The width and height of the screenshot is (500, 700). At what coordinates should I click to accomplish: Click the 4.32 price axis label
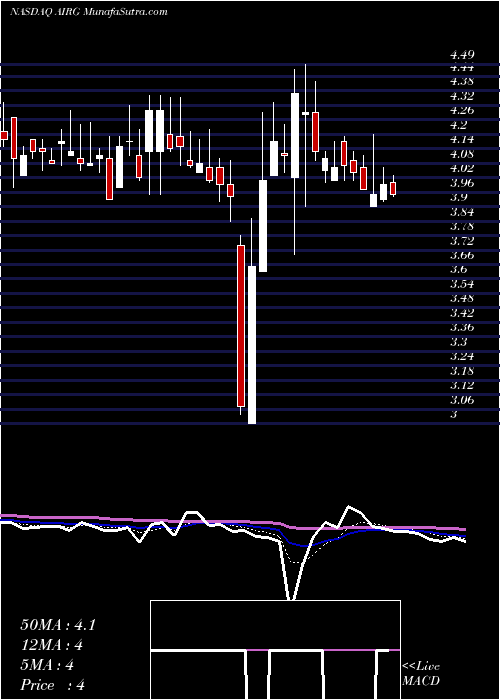point(462,96)
